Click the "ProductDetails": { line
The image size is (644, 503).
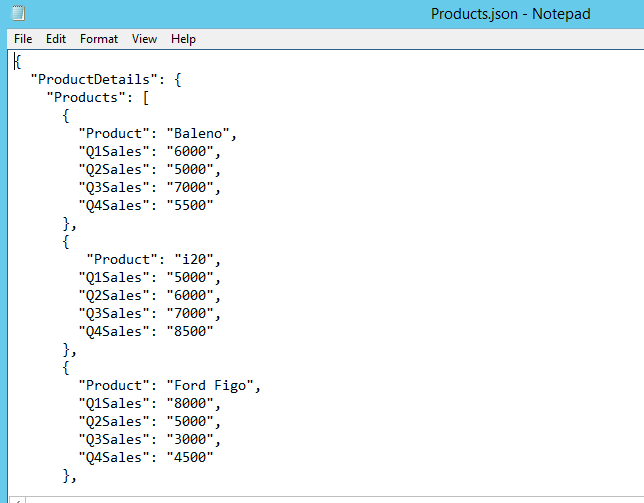tap(106, 79)
